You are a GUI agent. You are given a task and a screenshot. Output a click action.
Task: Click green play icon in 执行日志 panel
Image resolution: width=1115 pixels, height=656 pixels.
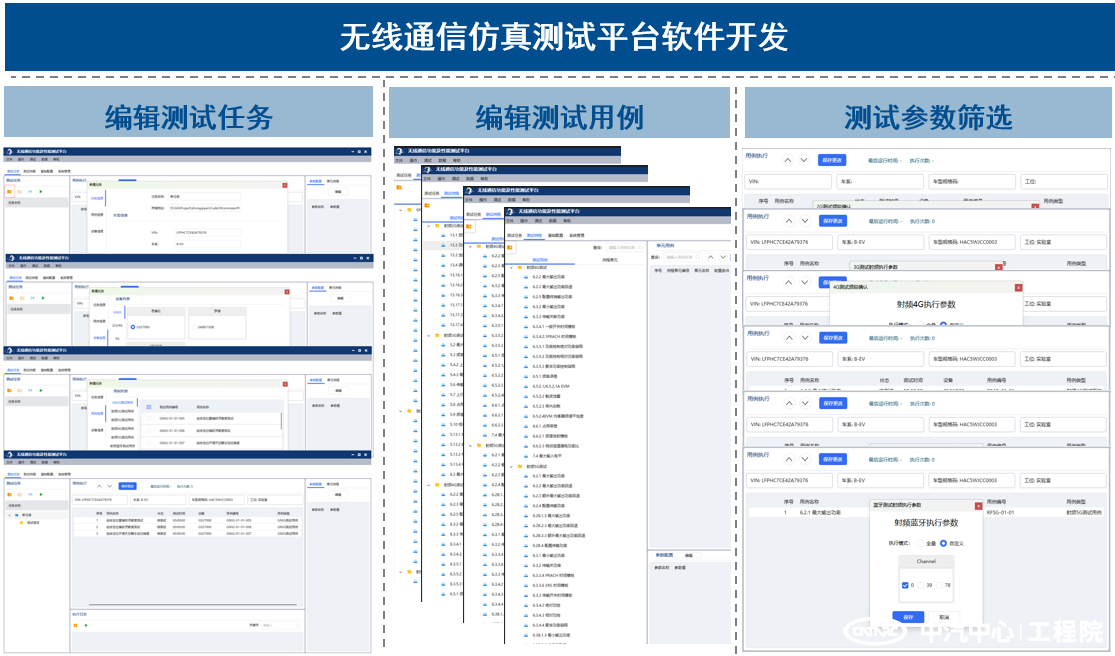[x=86, y=626]
